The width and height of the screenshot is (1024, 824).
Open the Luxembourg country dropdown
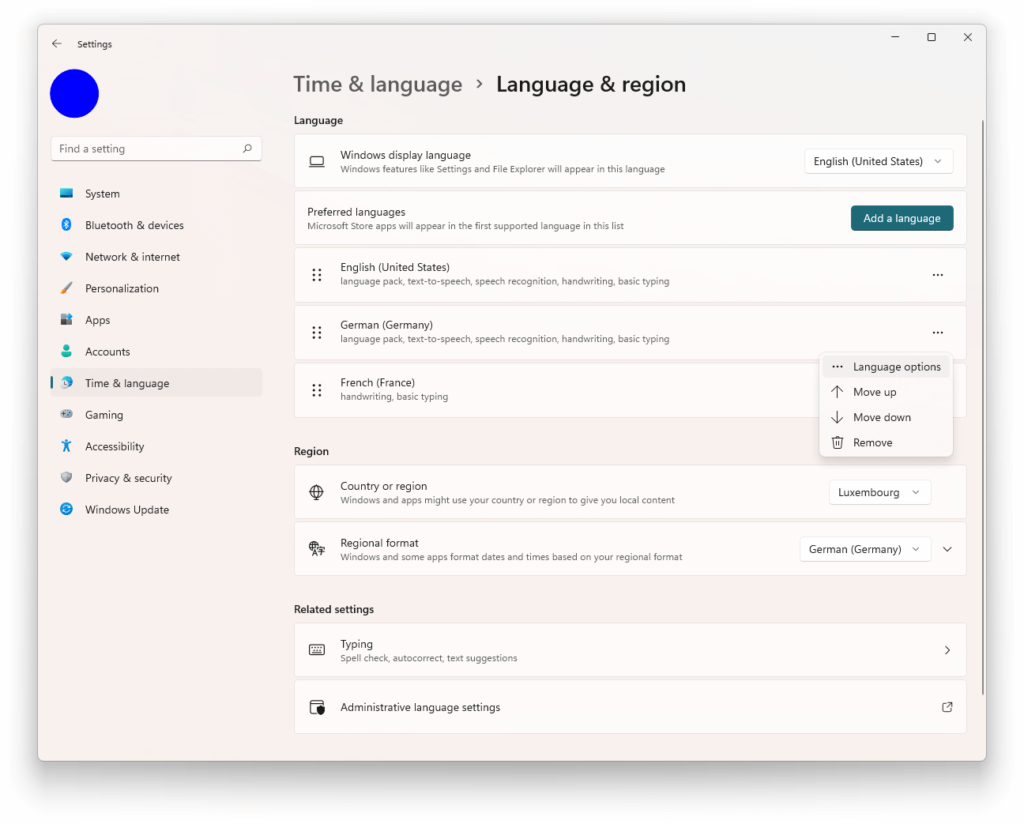(x=880, y=492)
